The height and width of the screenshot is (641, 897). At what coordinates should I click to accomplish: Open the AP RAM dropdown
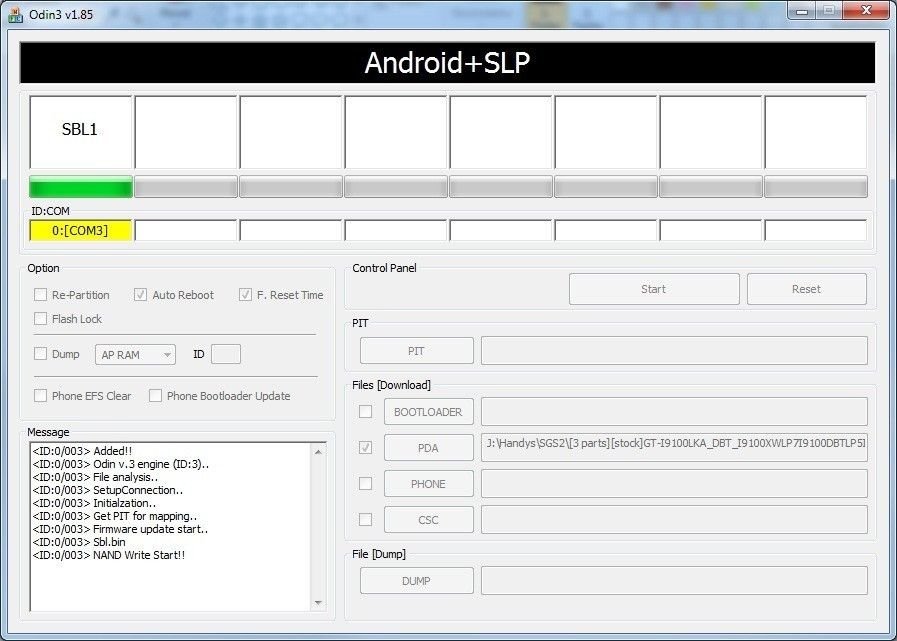coord(135,355)
